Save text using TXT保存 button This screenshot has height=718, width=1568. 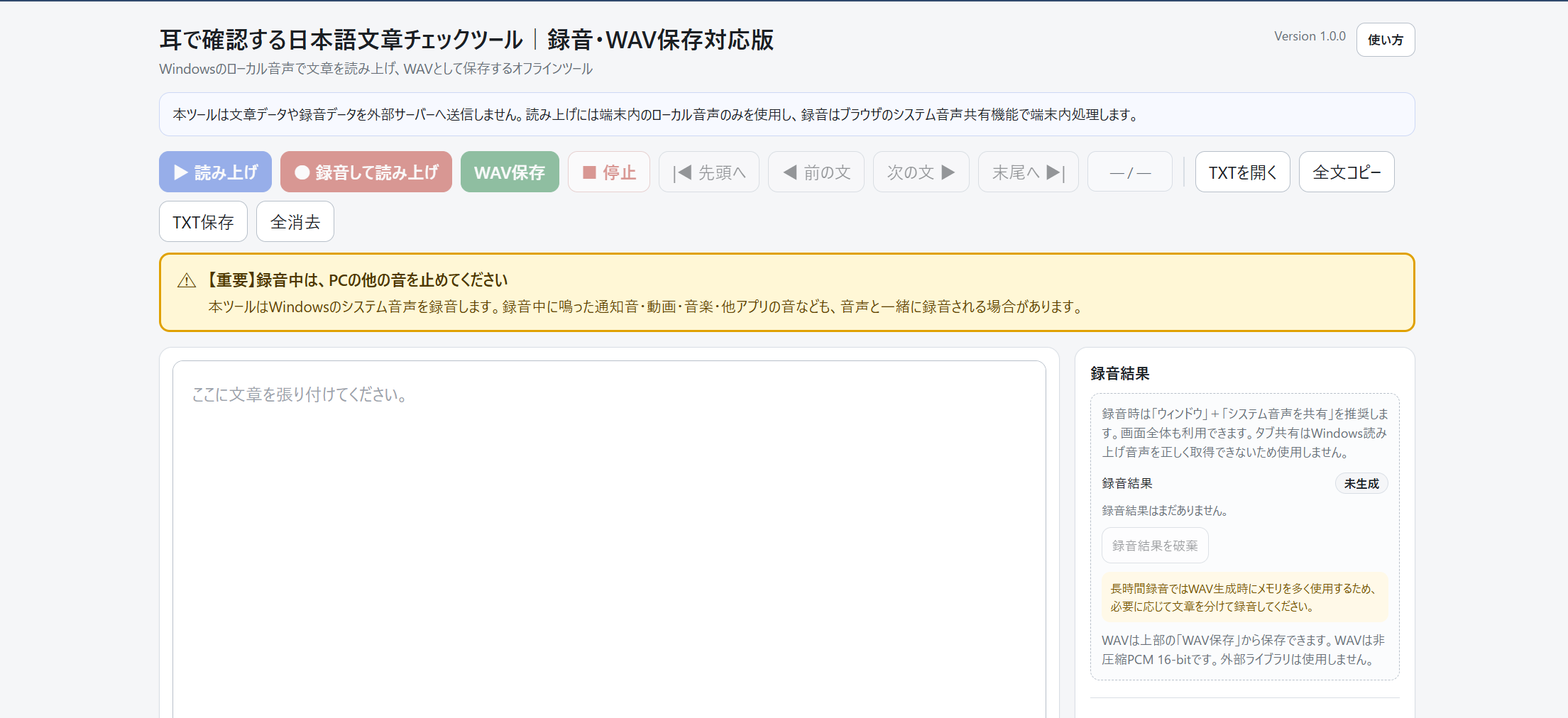pos(203,221)
